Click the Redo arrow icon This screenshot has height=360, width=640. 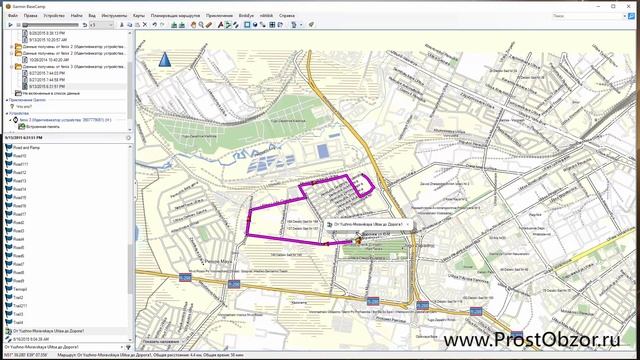click(162, 25)
